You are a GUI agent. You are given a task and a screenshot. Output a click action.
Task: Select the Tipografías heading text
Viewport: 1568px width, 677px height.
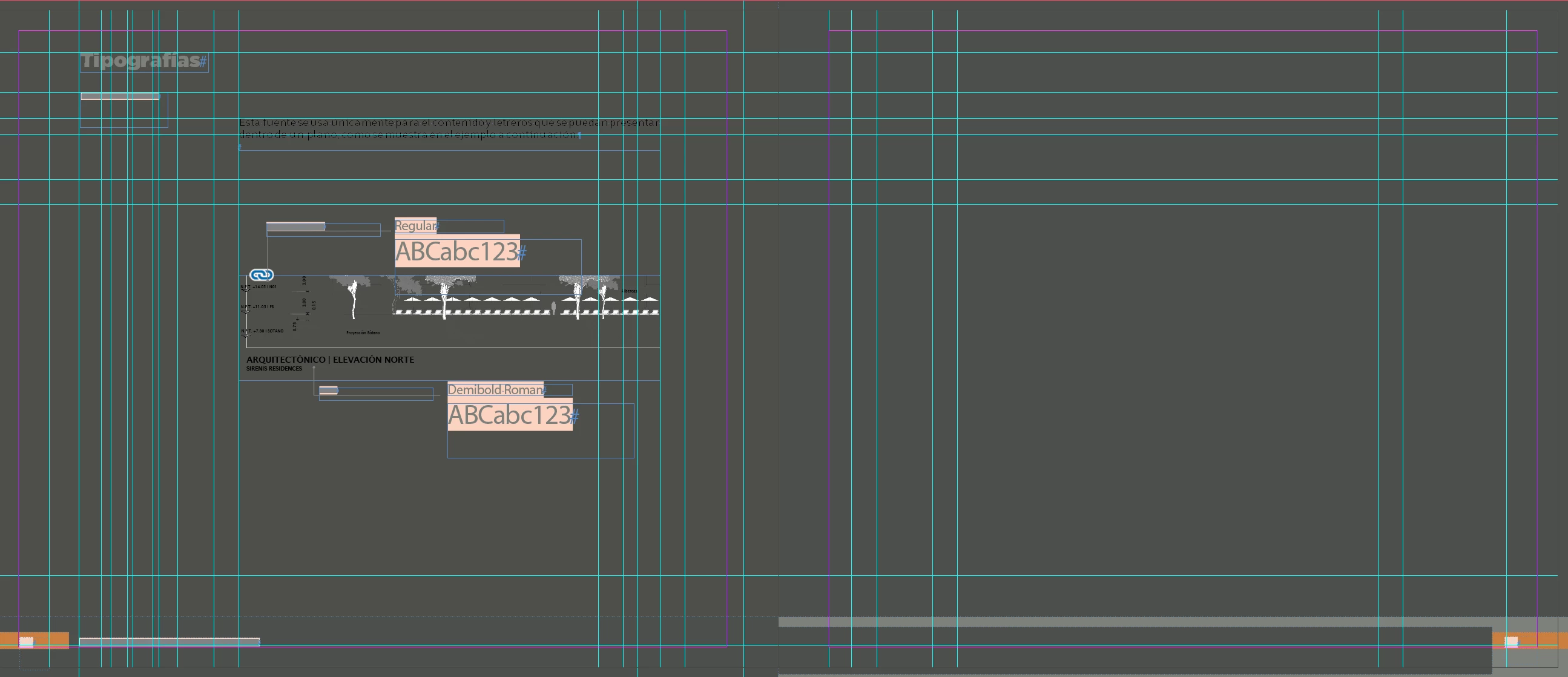[x=141, y=61]
